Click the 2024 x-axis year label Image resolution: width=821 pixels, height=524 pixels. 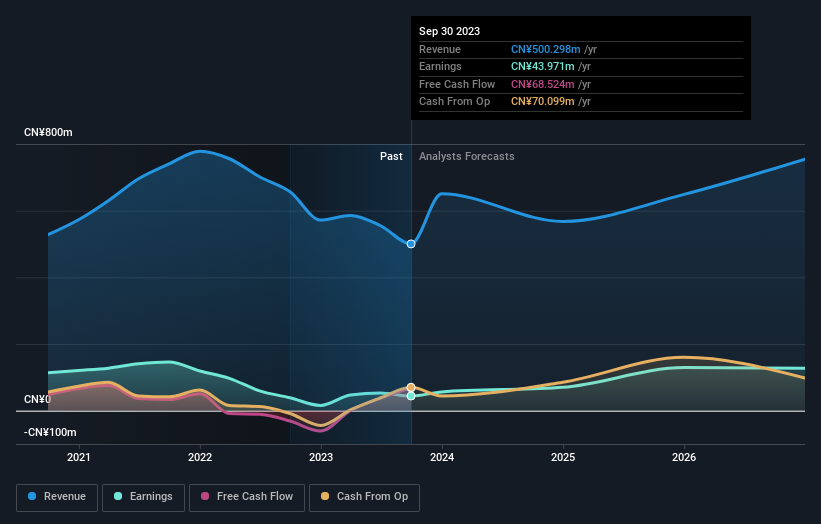[442, 458]
